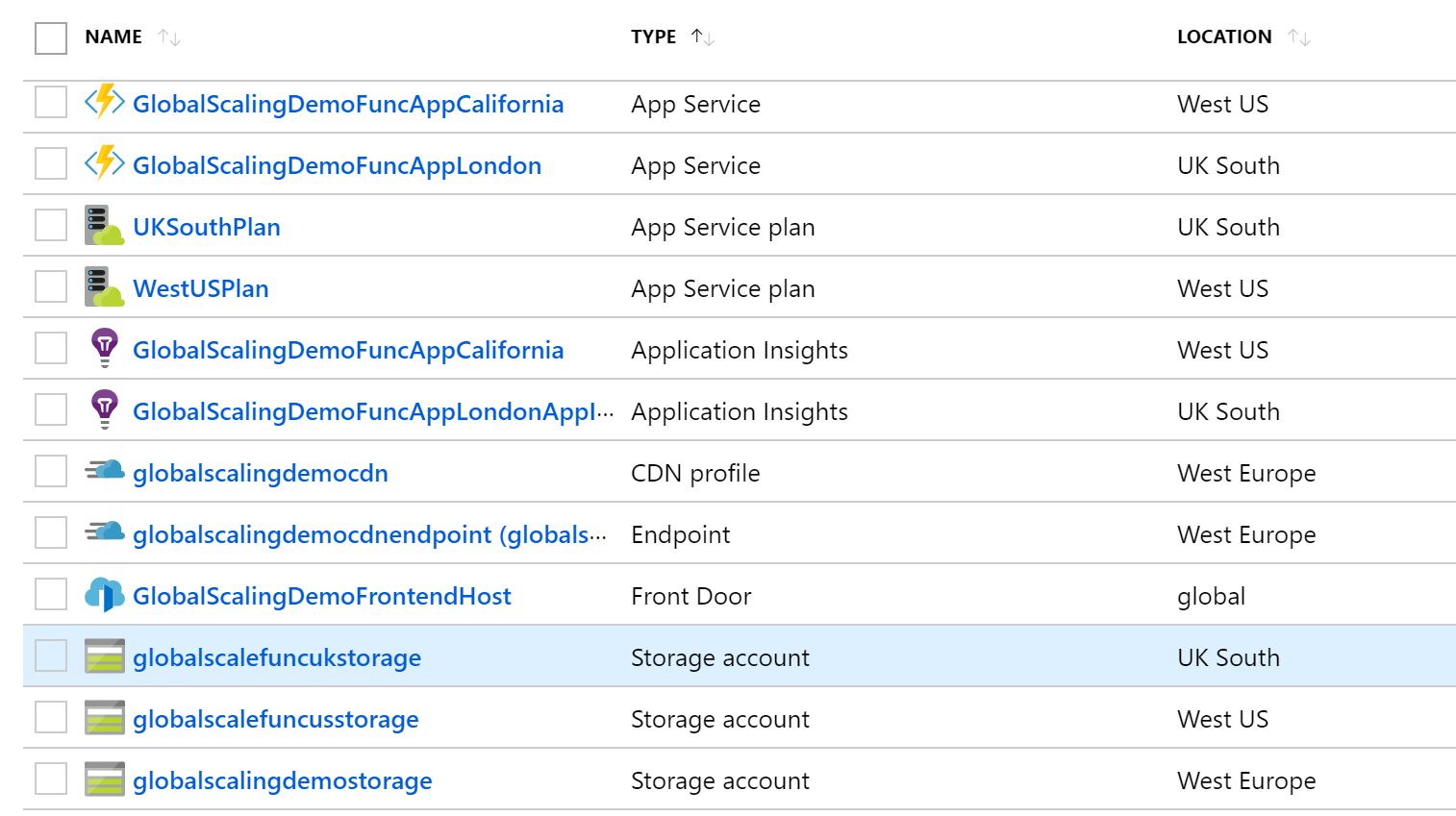Open the WestUSPlan resource link

201,288
